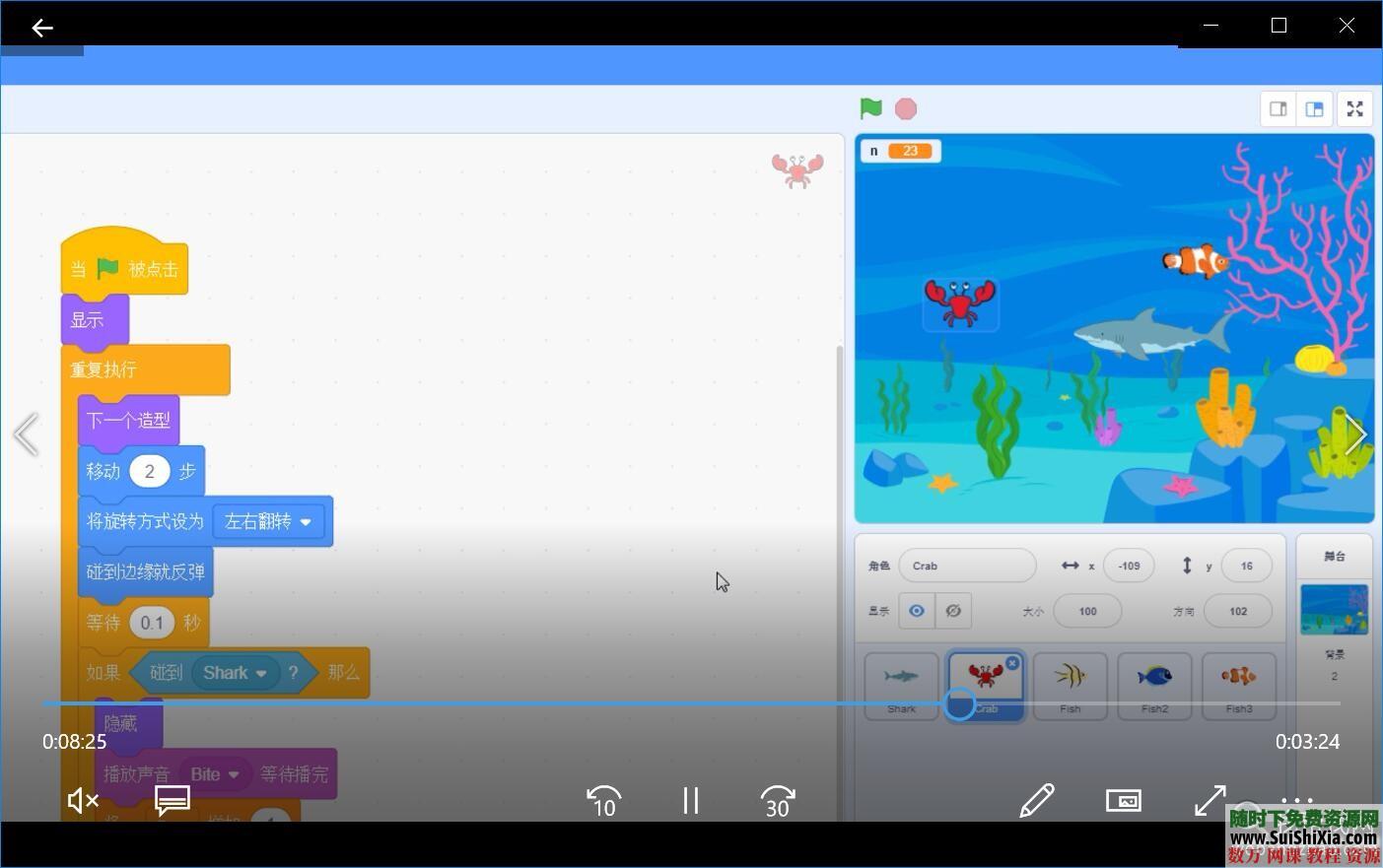Click the remaining time 0:03:24
The height and width of the screenshot is (868, 1383).
click(1307, 742)
